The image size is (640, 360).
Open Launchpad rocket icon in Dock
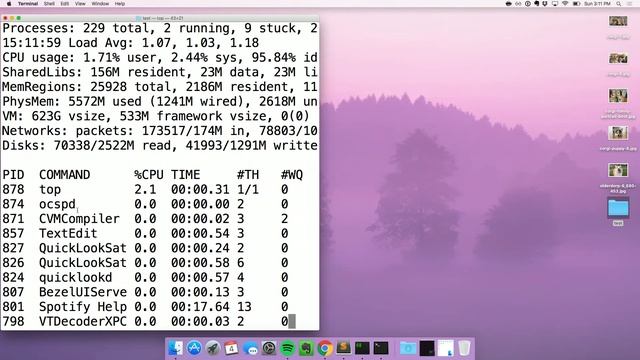(213, 348)
